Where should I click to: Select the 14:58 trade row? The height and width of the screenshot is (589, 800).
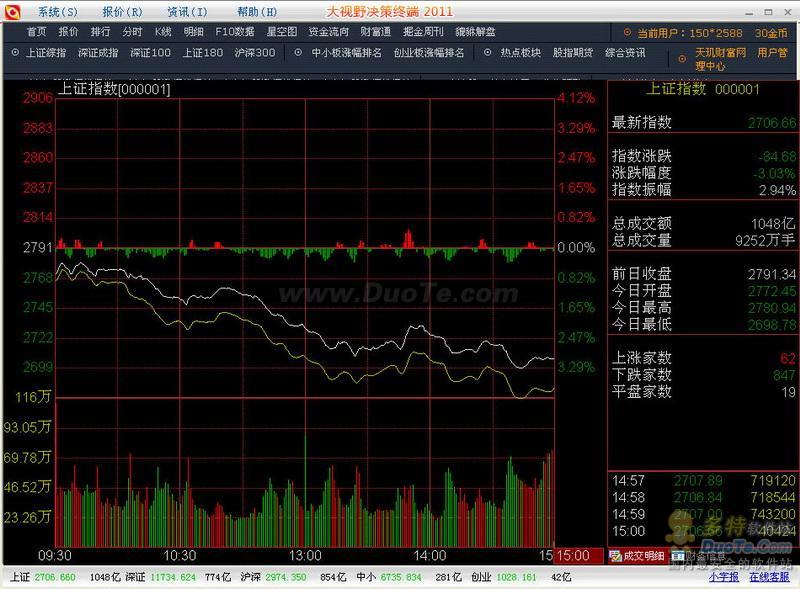(704, 498)
